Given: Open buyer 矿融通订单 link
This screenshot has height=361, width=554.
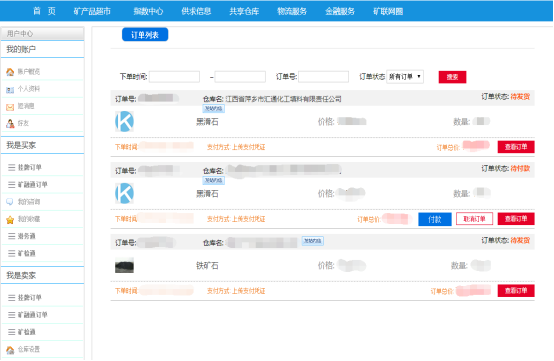Looking at the screenshot, I should click(33, 185).
